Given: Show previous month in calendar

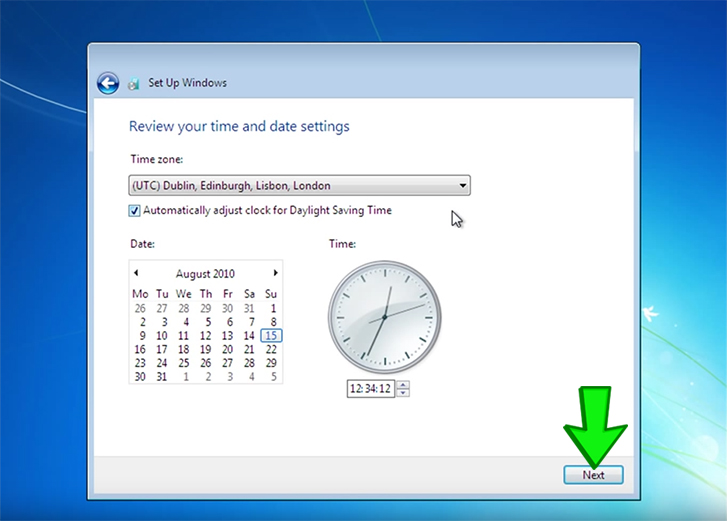Looking at the screenshot, I should pyautogui.click(x=136, y=273).
